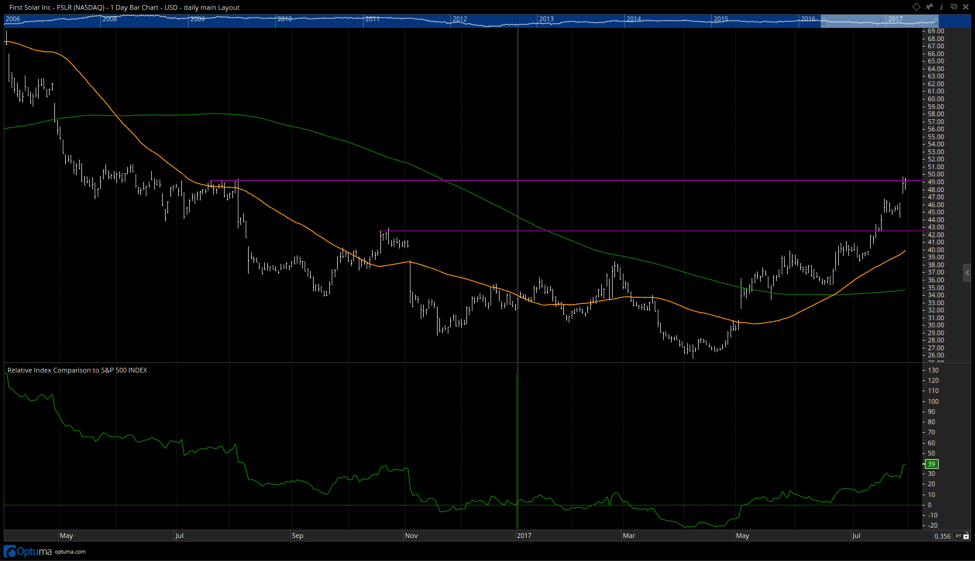The image size is (975, 561).
Task: Click the 'Relative Index Comparison to S&P 500 INDEX' label
Action: 77,370
